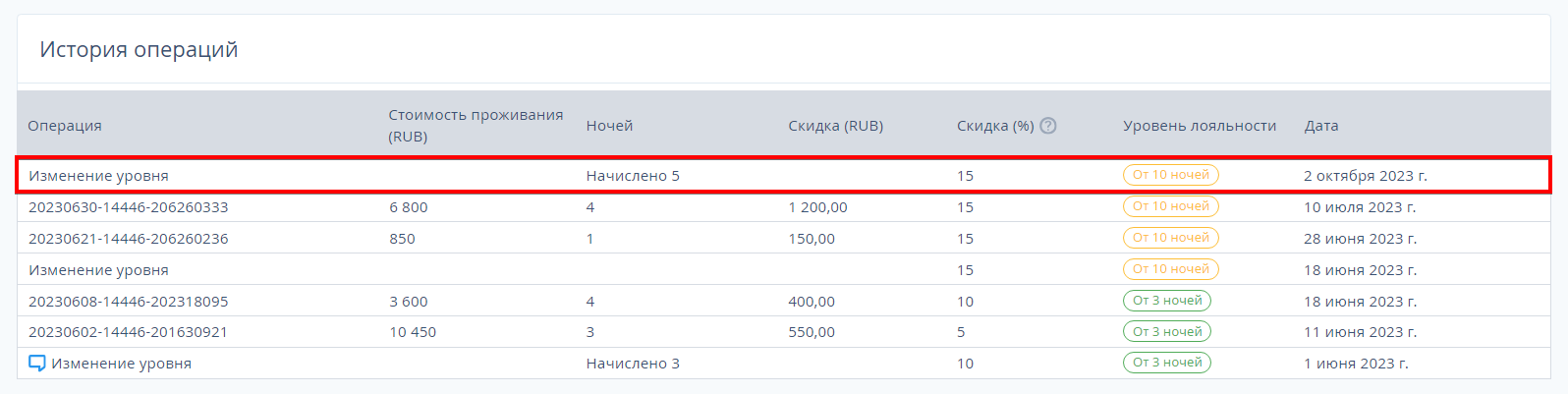
Task: Click the Стоимость проживания (RUB) column header
Action: coord(476,126)
